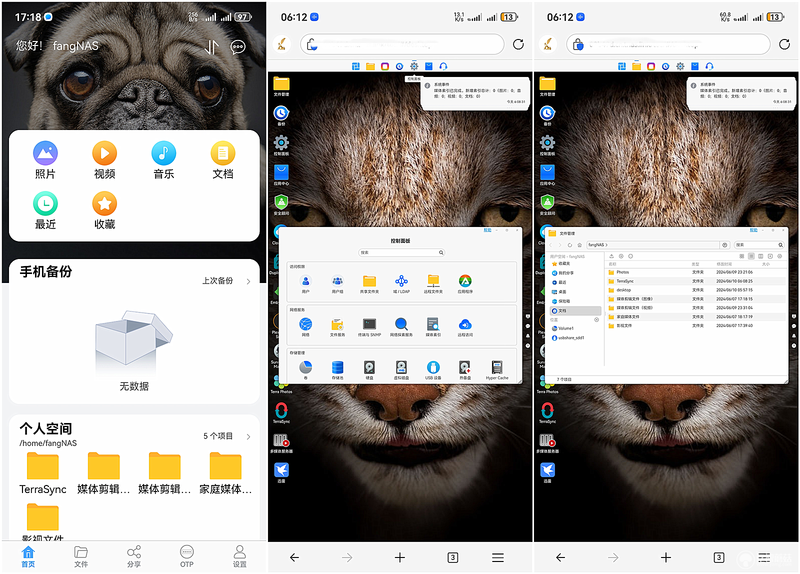Open the 家庭媒体 folder in 个人空间
The image size is (800, 574).
pos(226,473)
